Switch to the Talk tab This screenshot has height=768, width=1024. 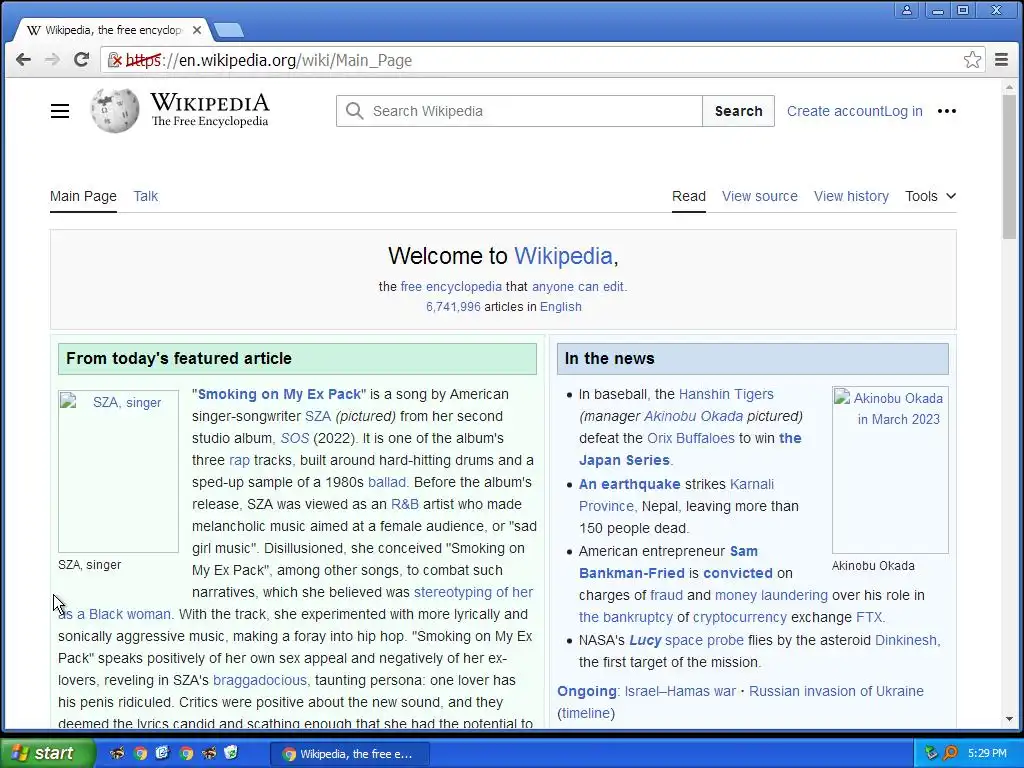pos(146,196)
